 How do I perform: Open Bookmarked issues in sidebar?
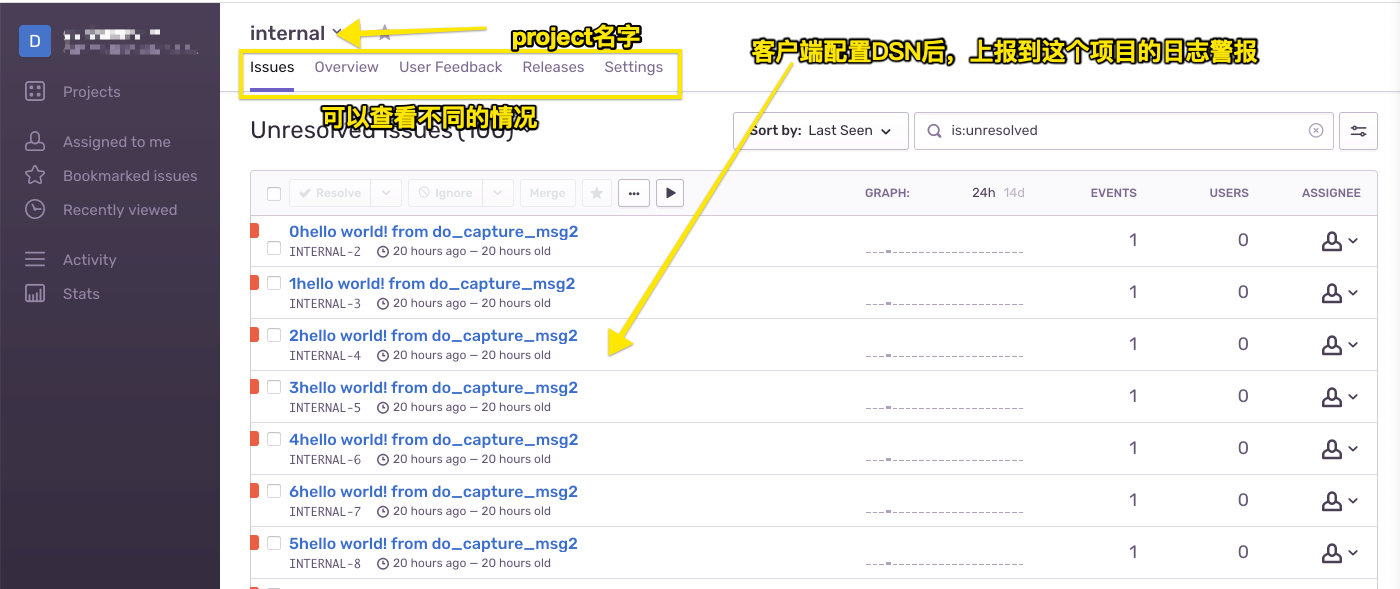(x=130, y=176)
